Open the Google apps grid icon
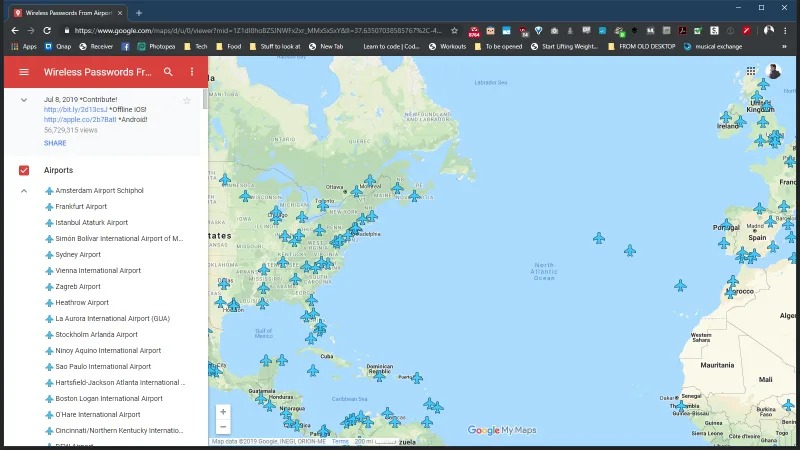 751,71
